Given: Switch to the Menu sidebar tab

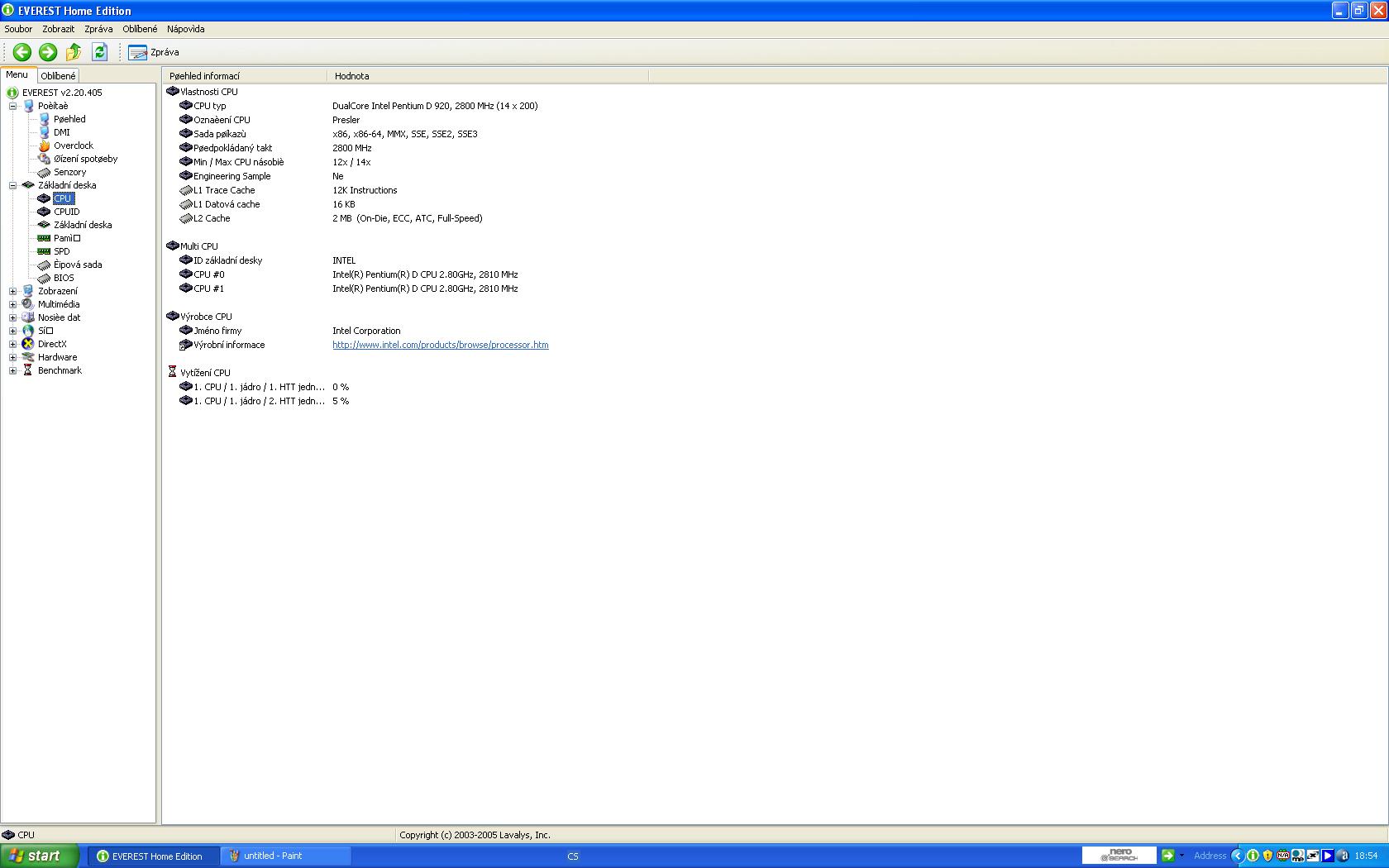Looking at the screenshot, I should click(x=17, y=74).
